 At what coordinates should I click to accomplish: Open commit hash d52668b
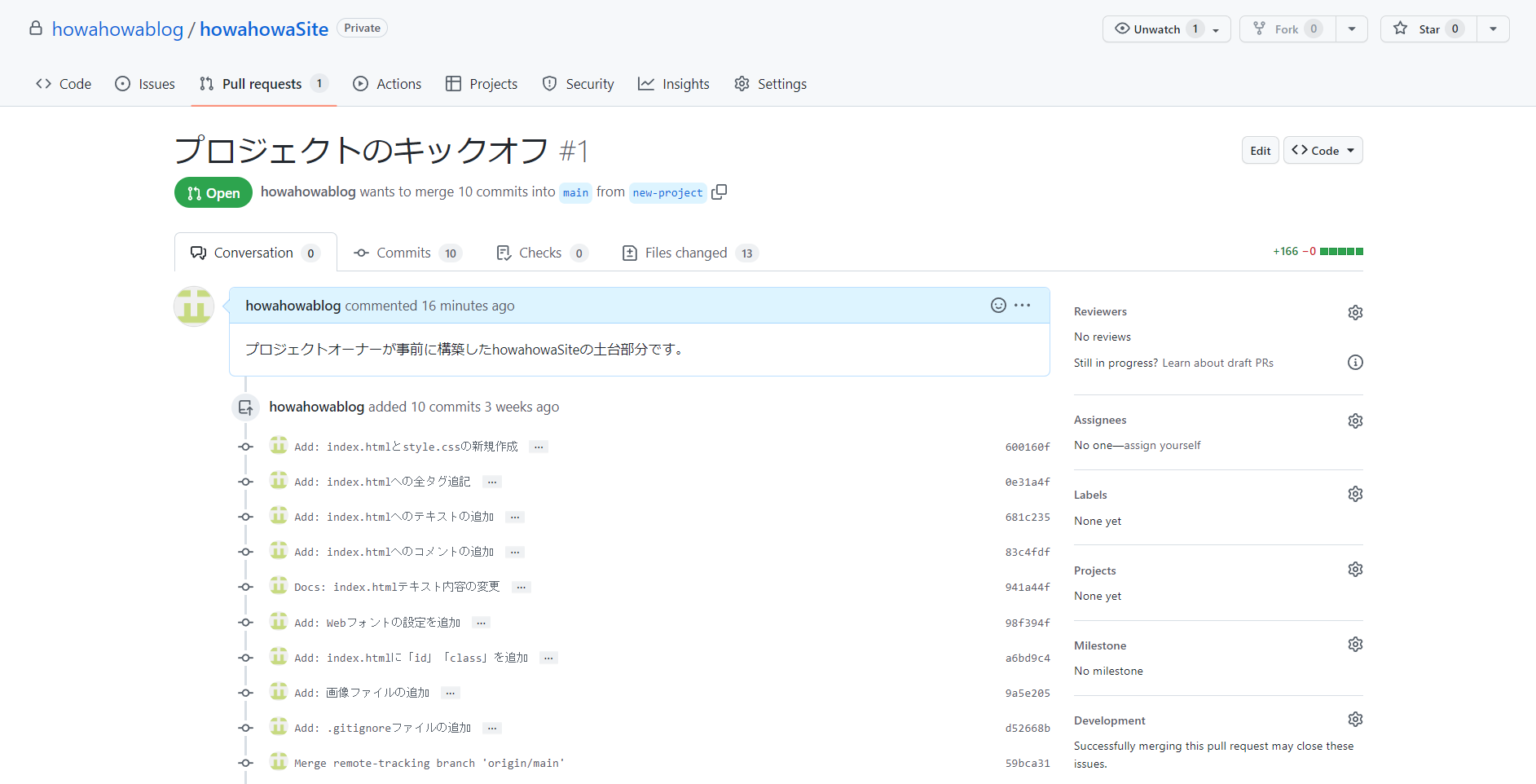1028,728
